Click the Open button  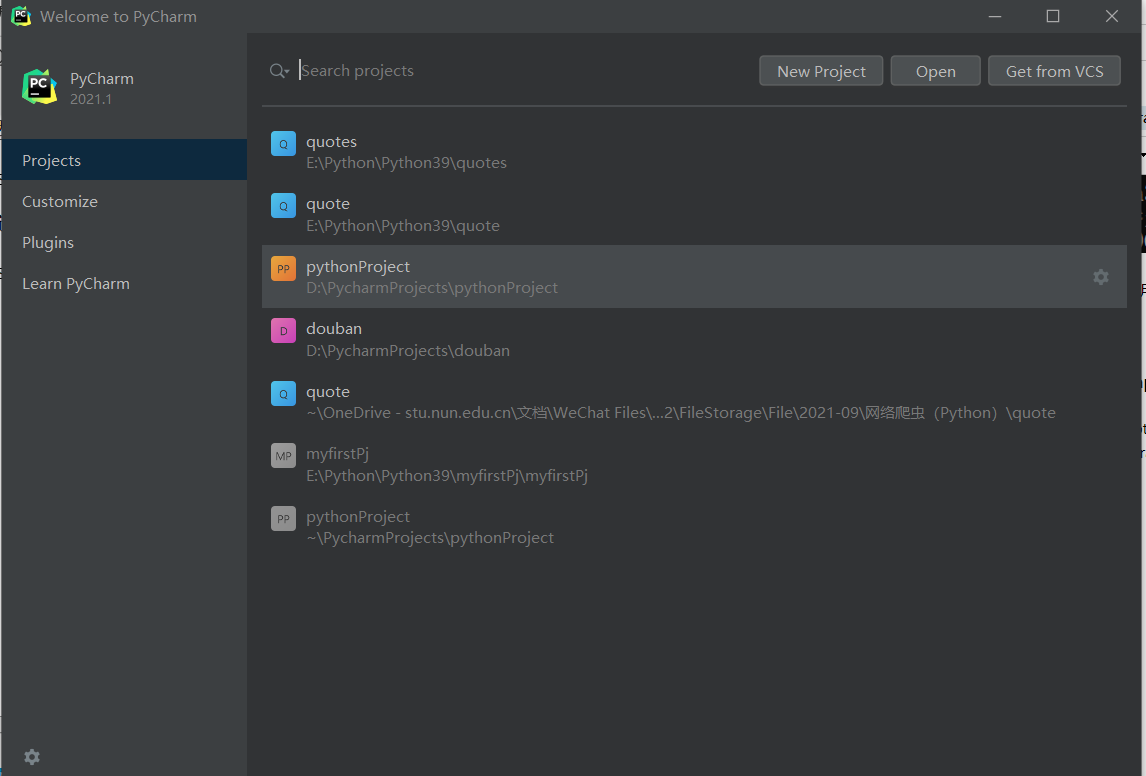click(936, 71)
